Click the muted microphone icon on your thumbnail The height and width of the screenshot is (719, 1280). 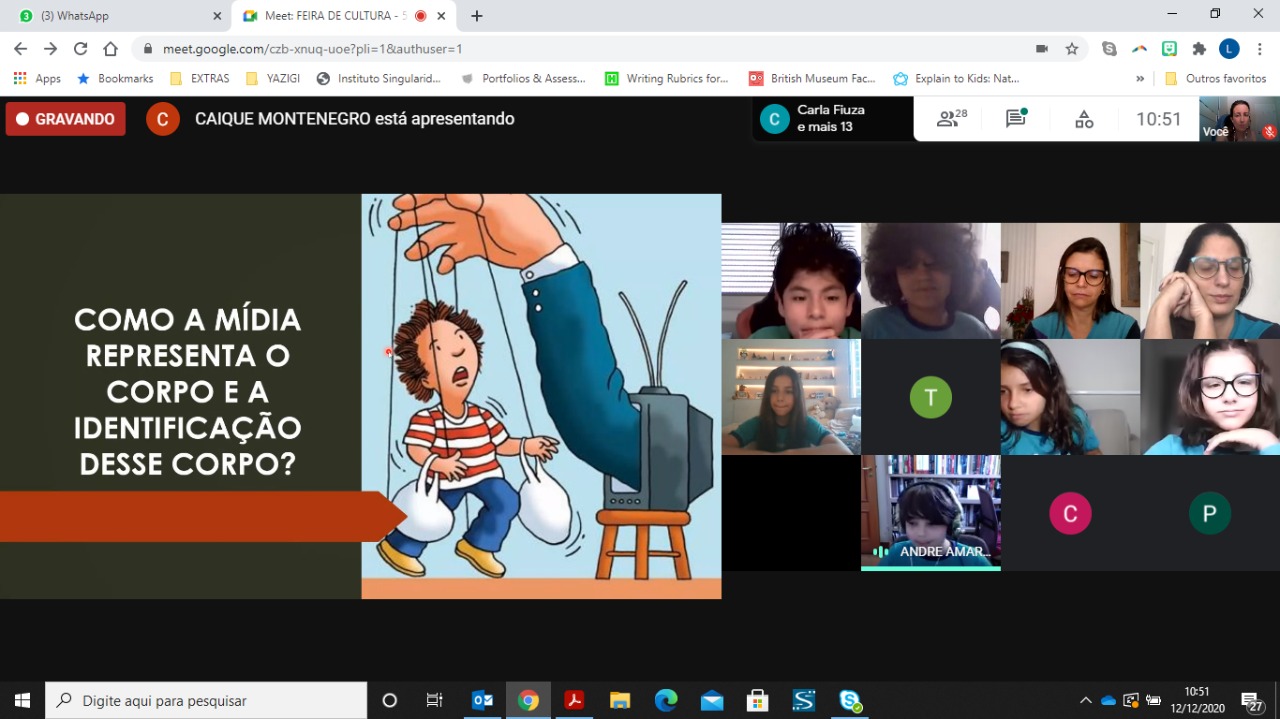coord(1269,132)
